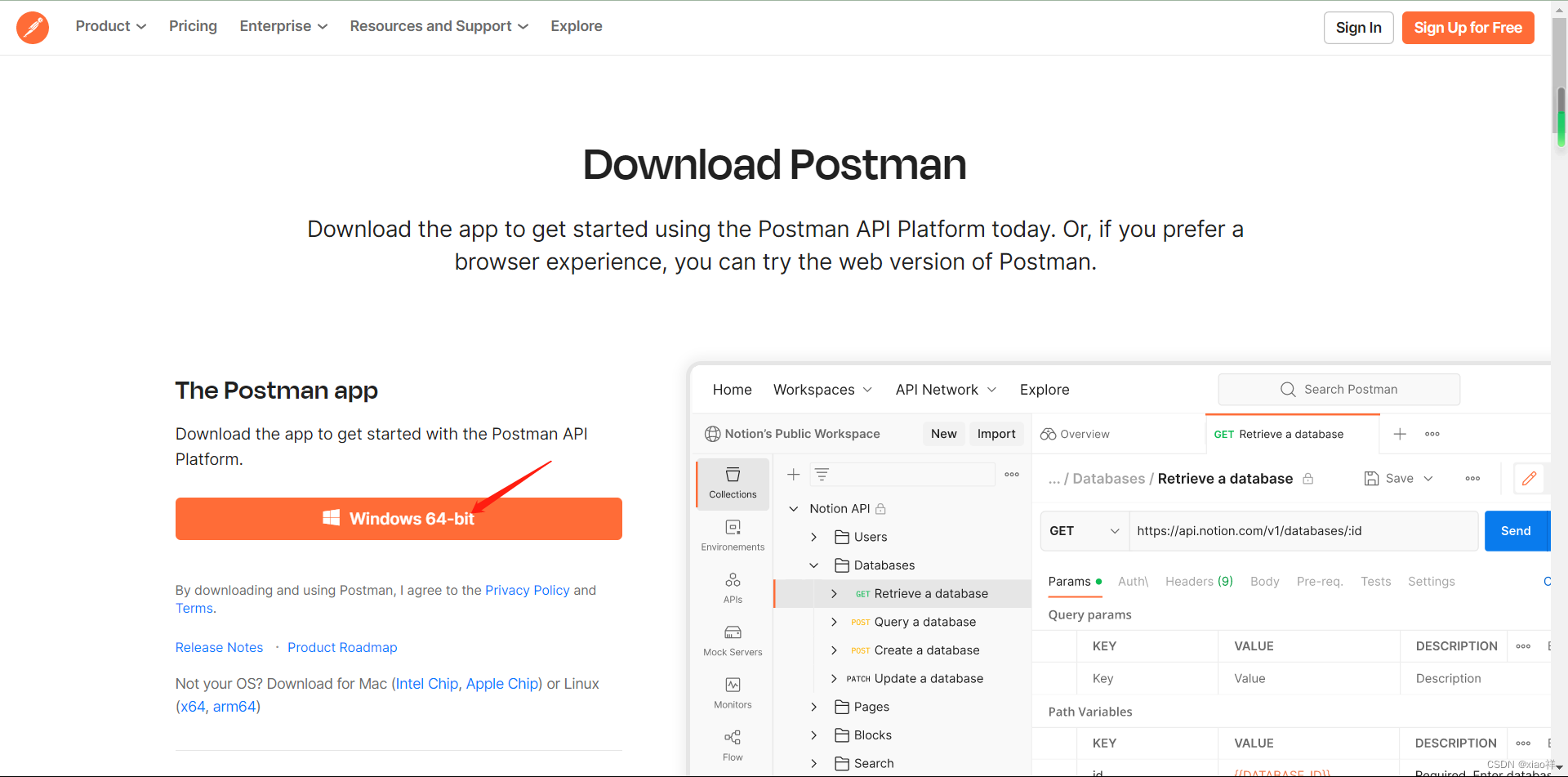
Task: Select POST Query a database request
Action: click(x=913, y=622)
